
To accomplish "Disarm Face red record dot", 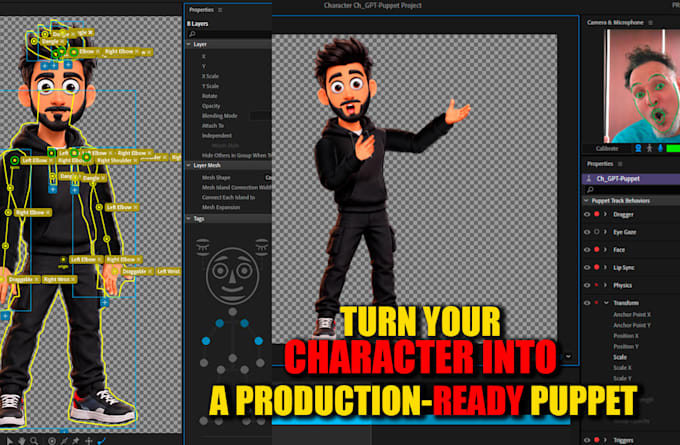I will (597, 250).
